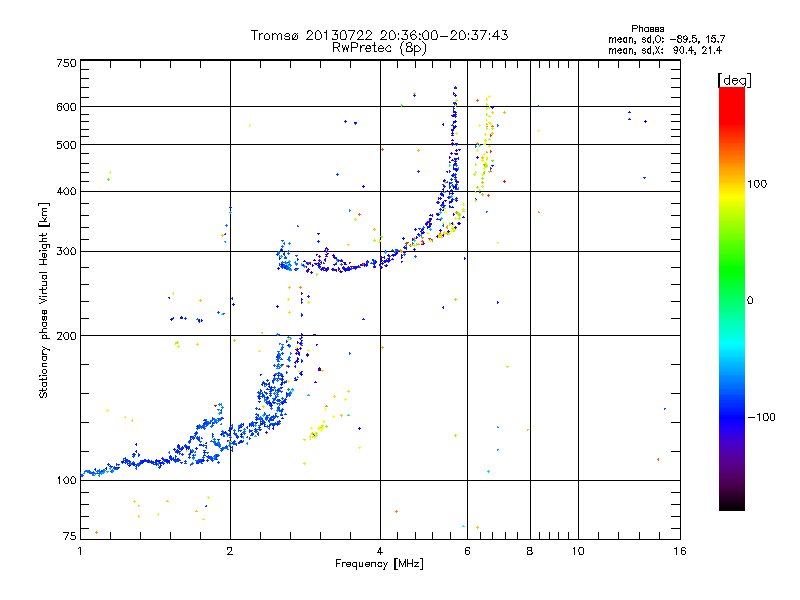Click the 'mean, sd,X: 90.4, 21.4' text

tap(665, 50)
